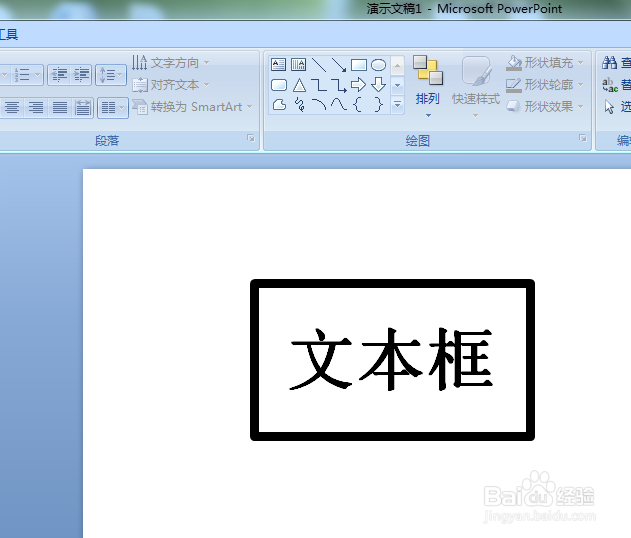This screenshot has width=631, height=538.
Task: Show previous shapes gallery row
Action: (397, 66)
